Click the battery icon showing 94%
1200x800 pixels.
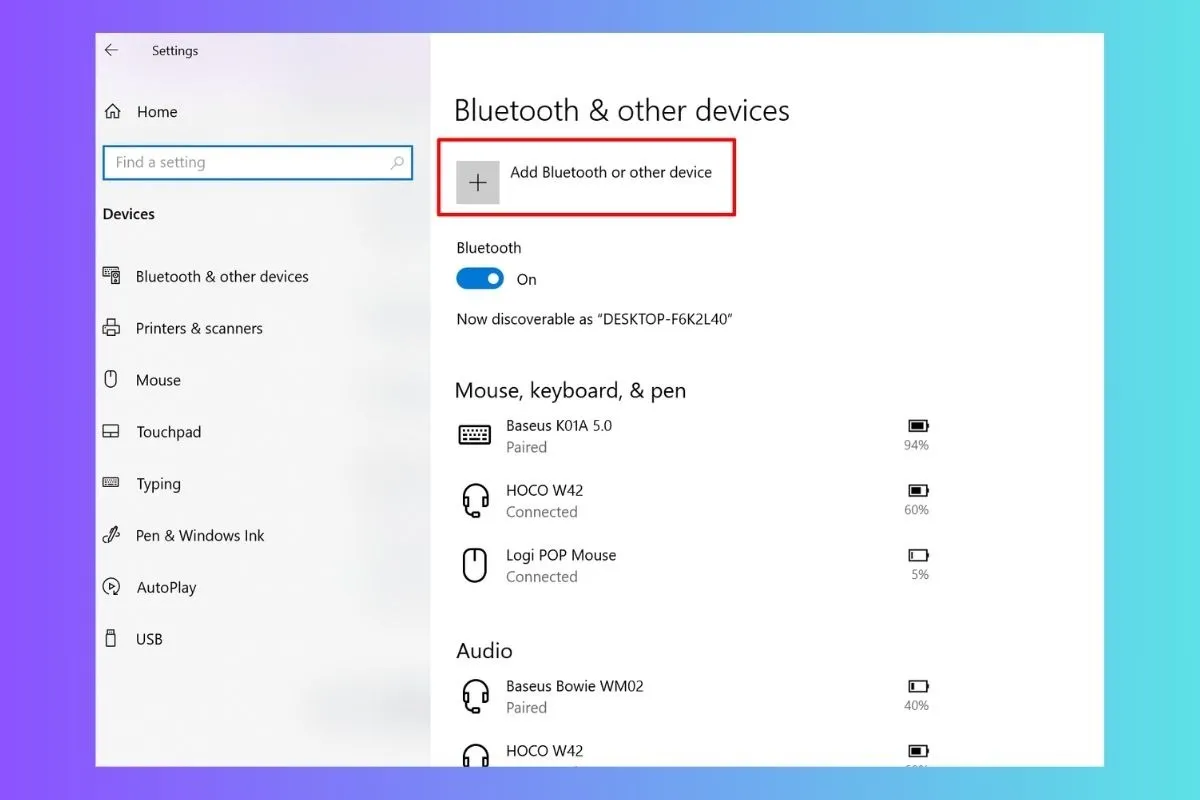point(917,426)
